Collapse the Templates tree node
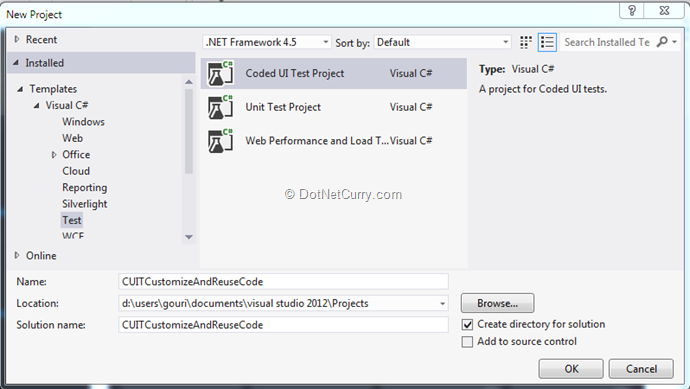 [20, 89]
